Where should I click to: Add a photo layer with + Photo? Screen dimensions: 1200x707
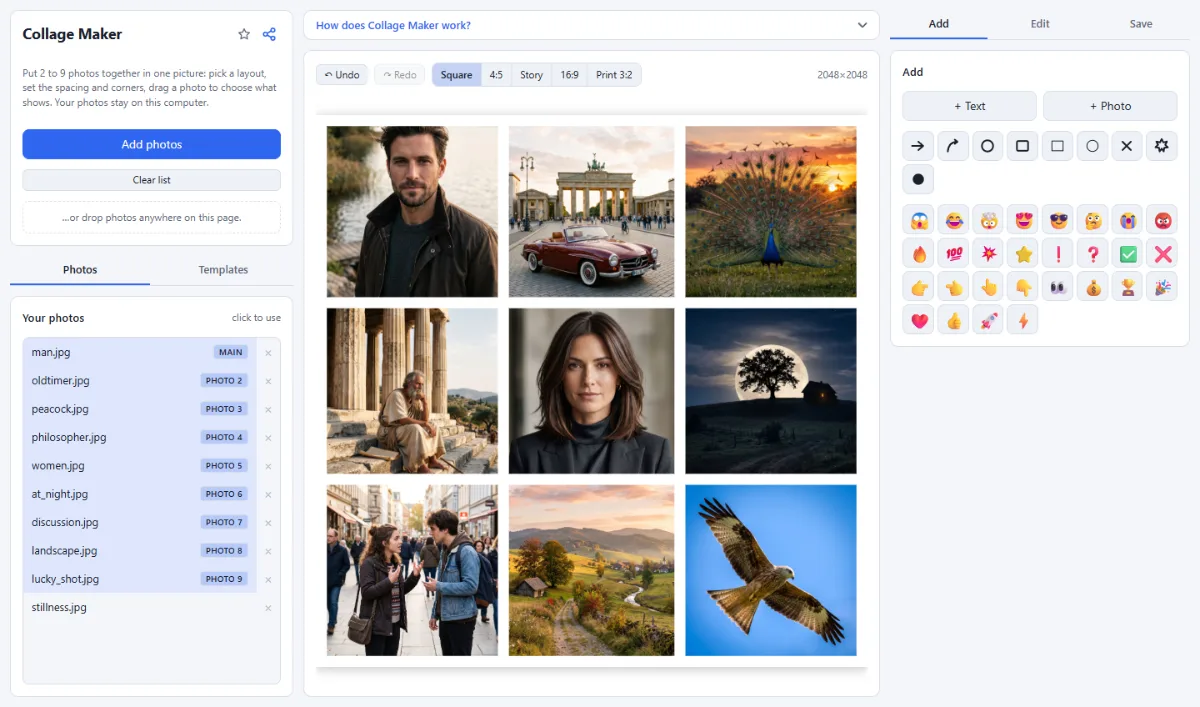(x=1110, y=106)
